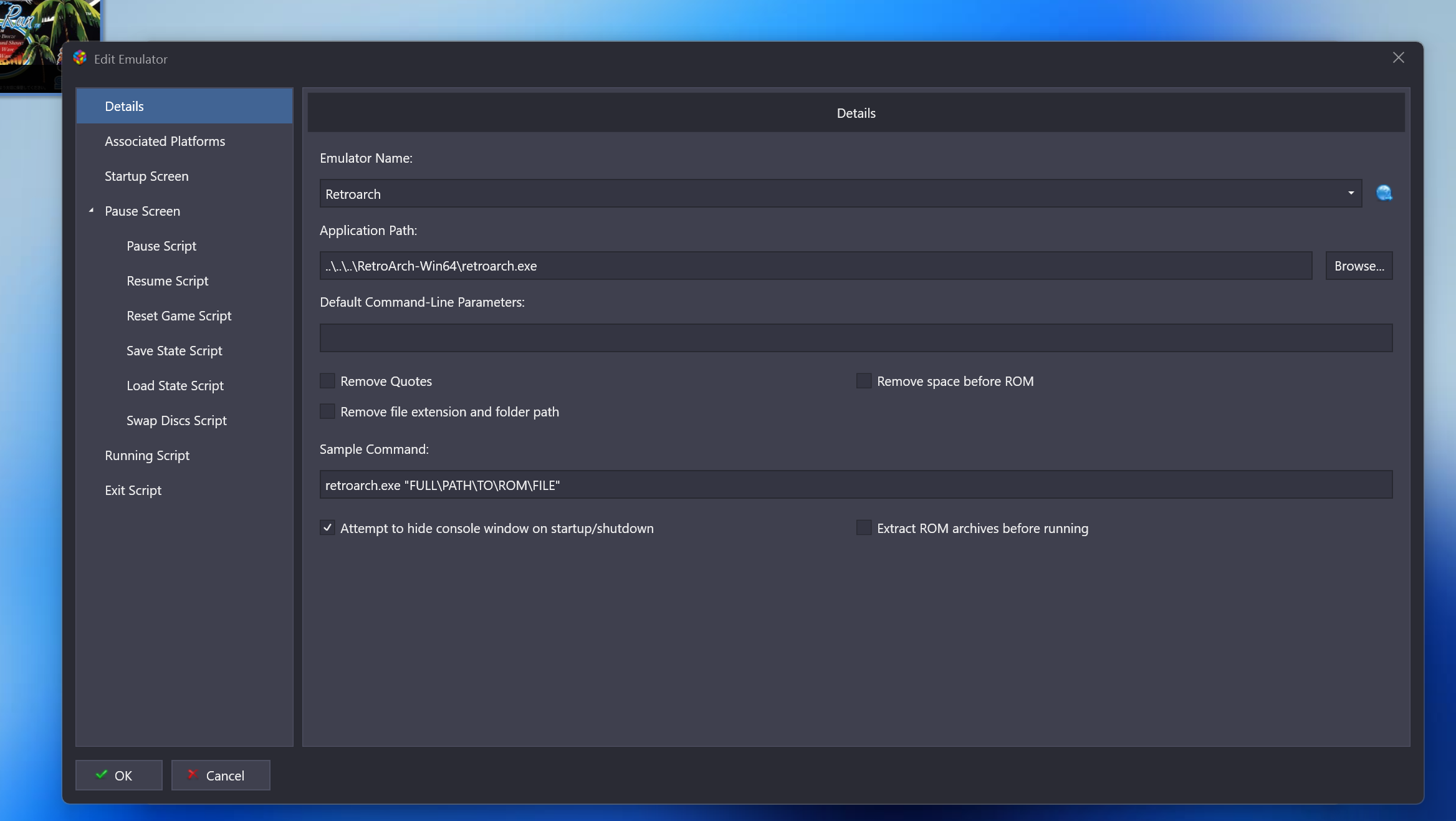
Task: Click the Application Path text field
Action: click(x=816, y=266)
